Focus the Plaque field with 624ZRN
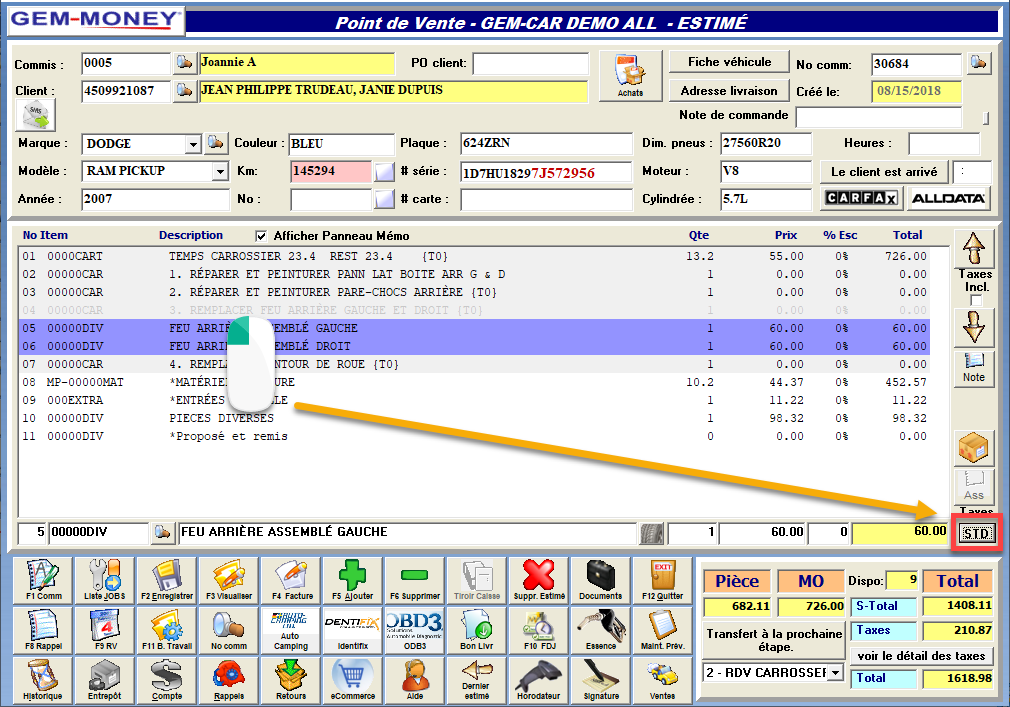The width and height of the screenshot is (1010, 707). tap(546, 144)
